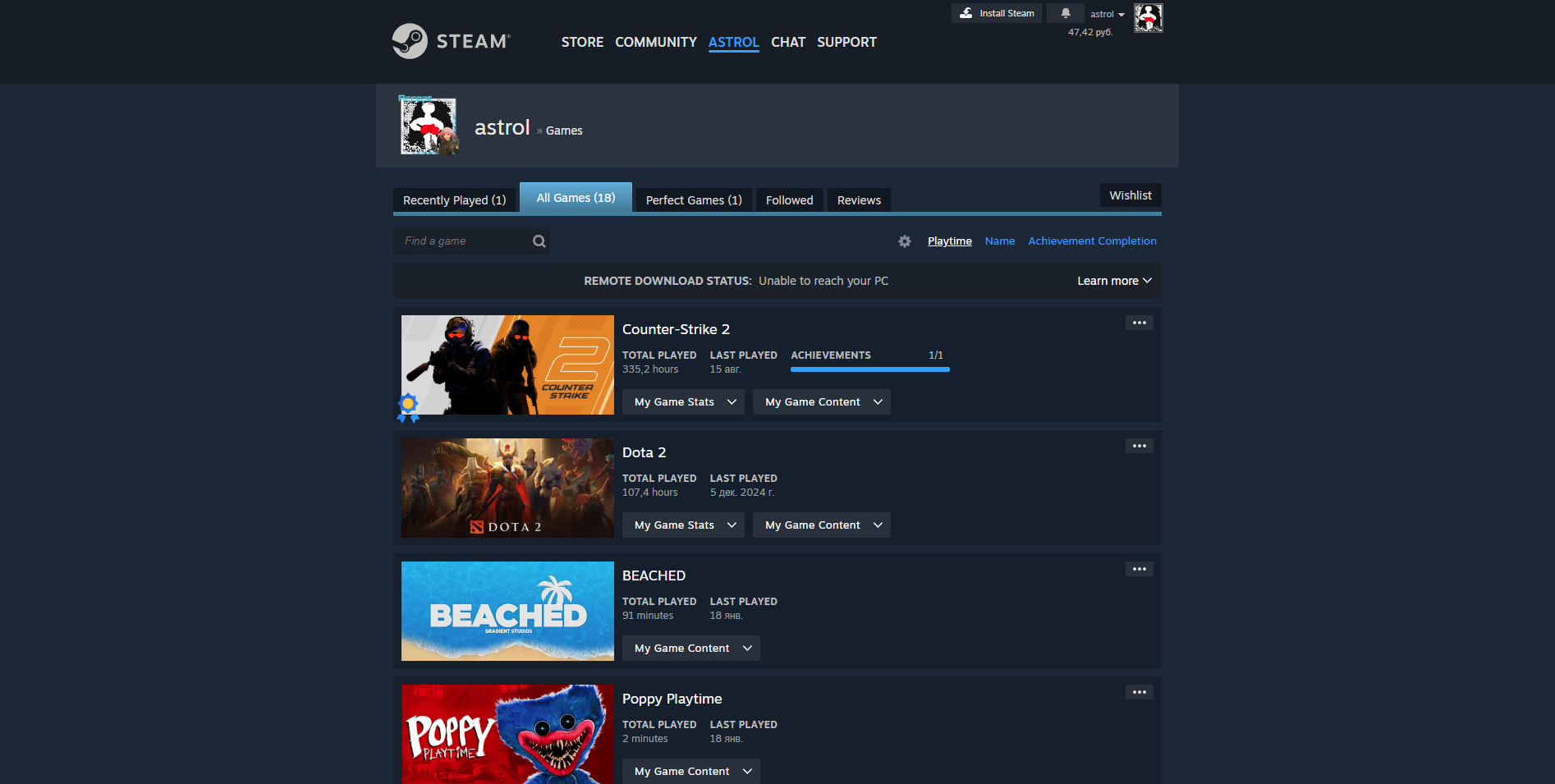Click '91 minutes' total played text
Image resolution: width=1555 pixels, height=784 pixels.
(x=648, y=616)
